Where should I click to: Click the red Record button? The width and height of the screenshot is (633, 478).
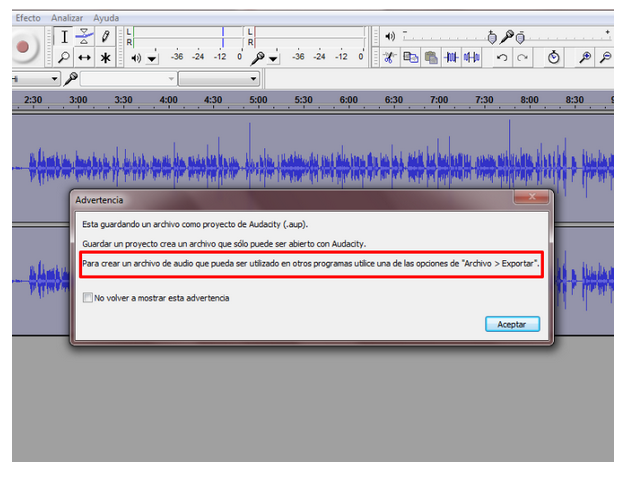click(x=24, y=46)
